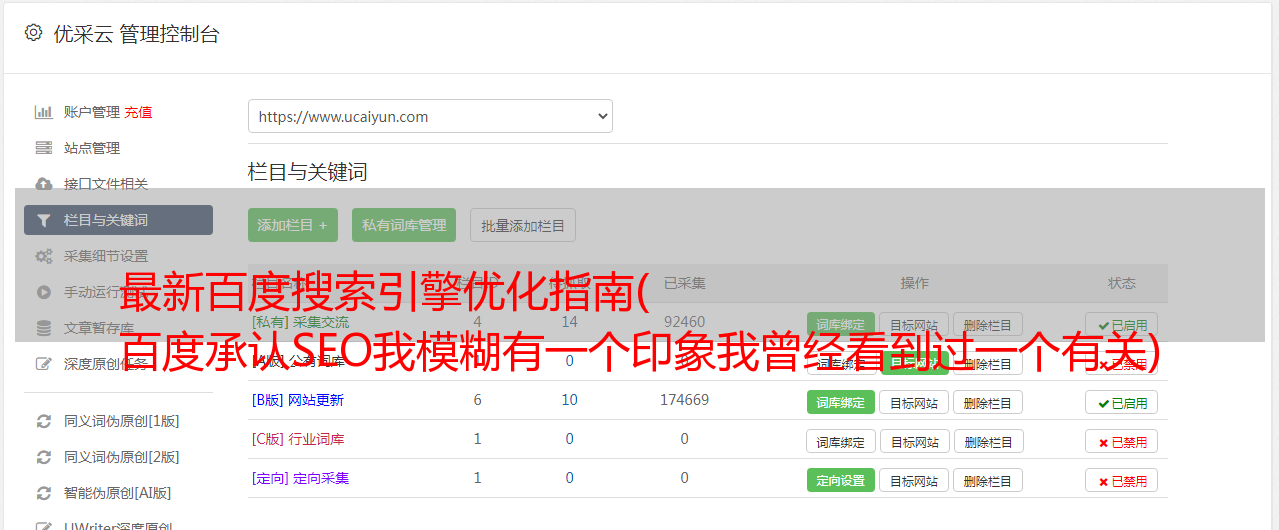1279x530 pixels.
Task: Click the cloud upload icon of 接口文件相关
Action: [x=43, y=184]
